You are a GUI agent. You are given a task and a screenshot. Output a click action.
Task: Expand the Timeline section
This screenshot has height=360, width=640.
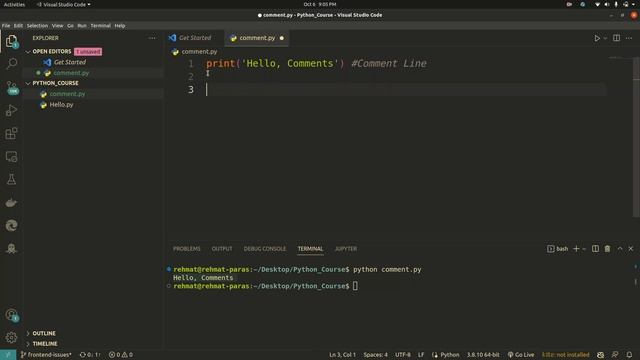click(x=45, y=344)
